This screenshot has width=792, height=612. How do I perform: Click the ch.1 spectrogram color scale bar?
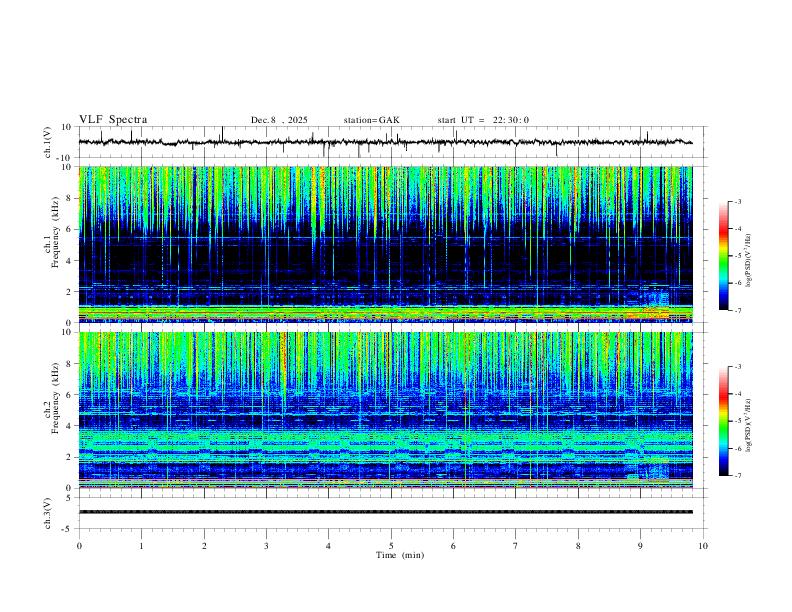[723, 256]
